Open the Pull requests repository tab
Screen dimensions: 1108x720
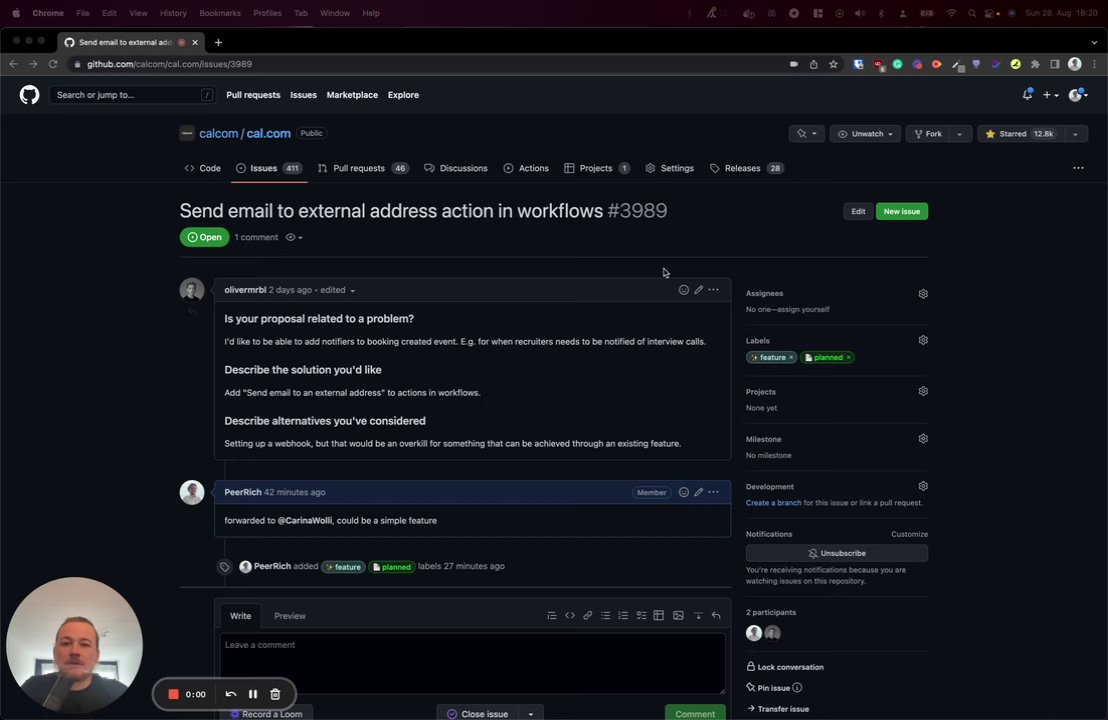(363, 168)
